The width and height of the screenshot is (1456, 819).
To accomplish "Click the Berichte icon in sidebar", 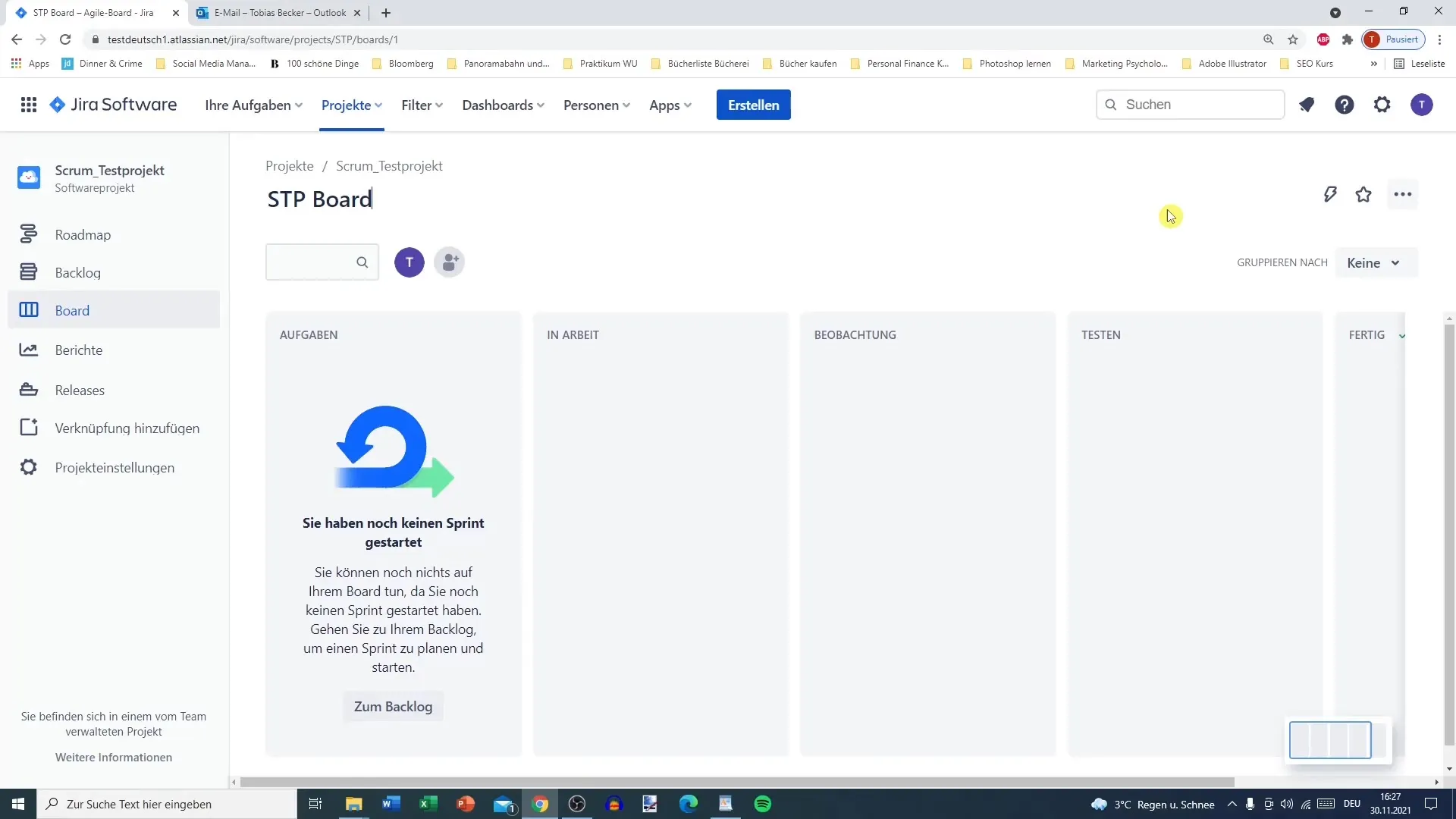I will 28,349.
